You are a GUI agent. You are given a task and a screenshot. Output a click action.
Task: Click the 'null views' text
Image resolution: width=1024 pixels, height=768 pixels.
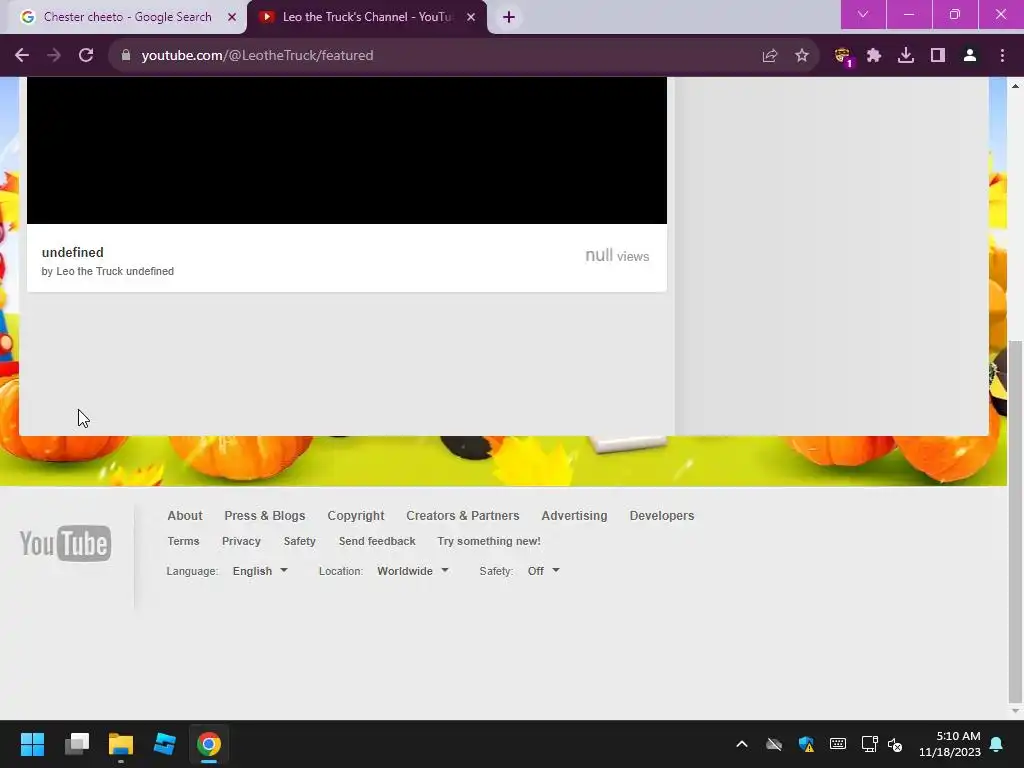[x=617, y=255]
